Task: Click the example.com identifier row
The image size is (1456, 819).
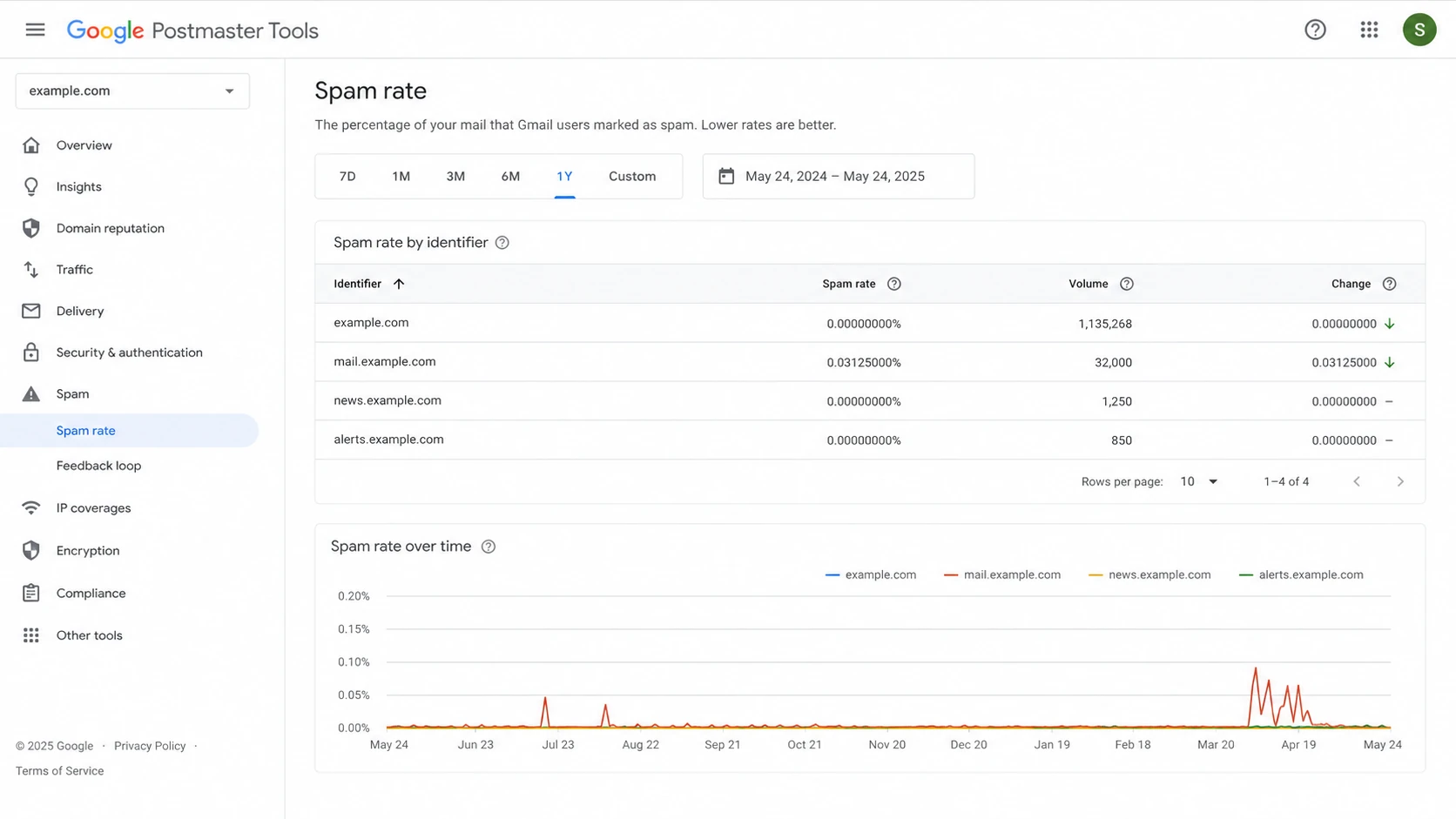Action: [x=870, y=323]
